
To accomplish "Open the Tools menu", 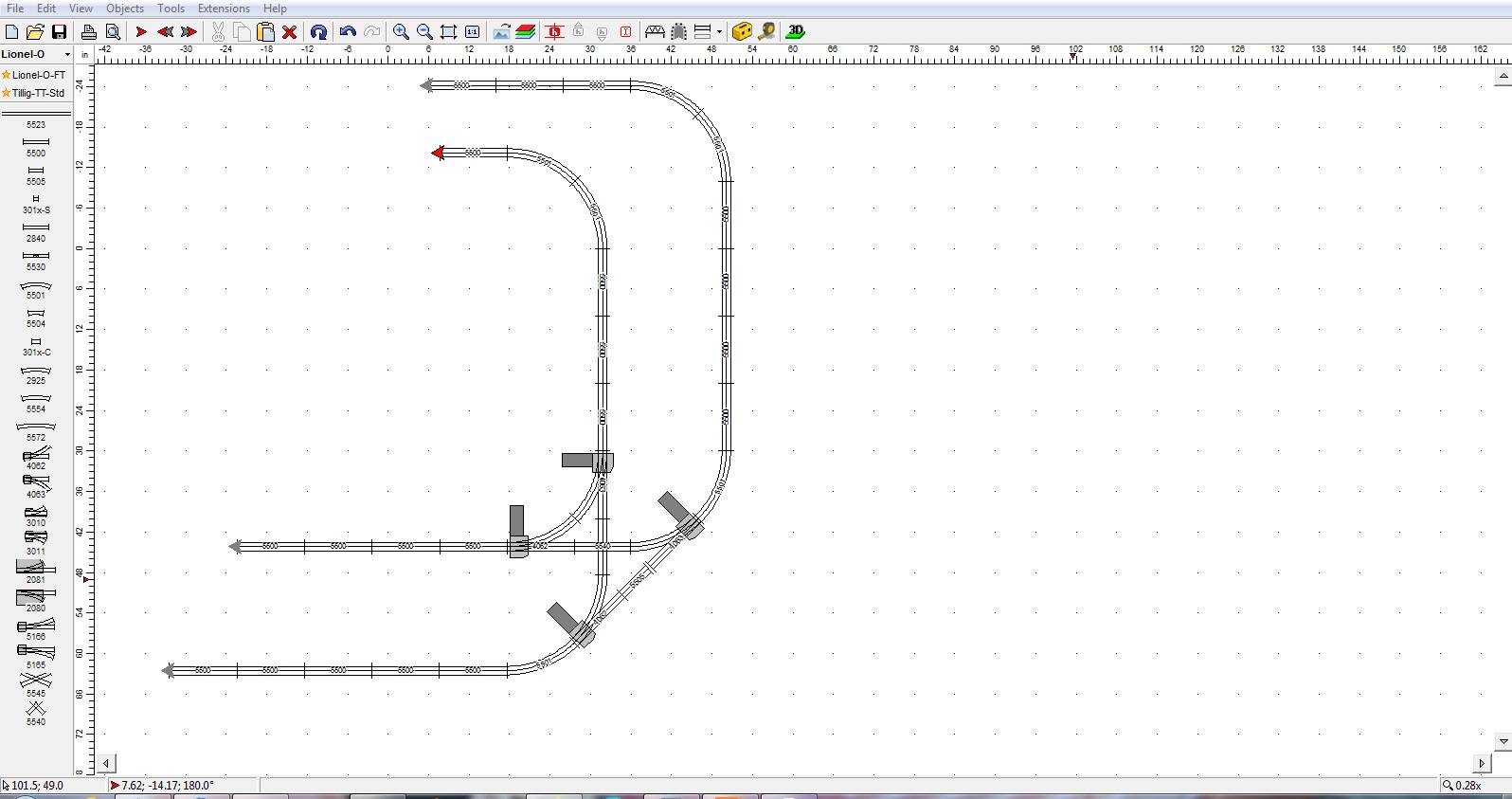I will click(x=171, y=9).
